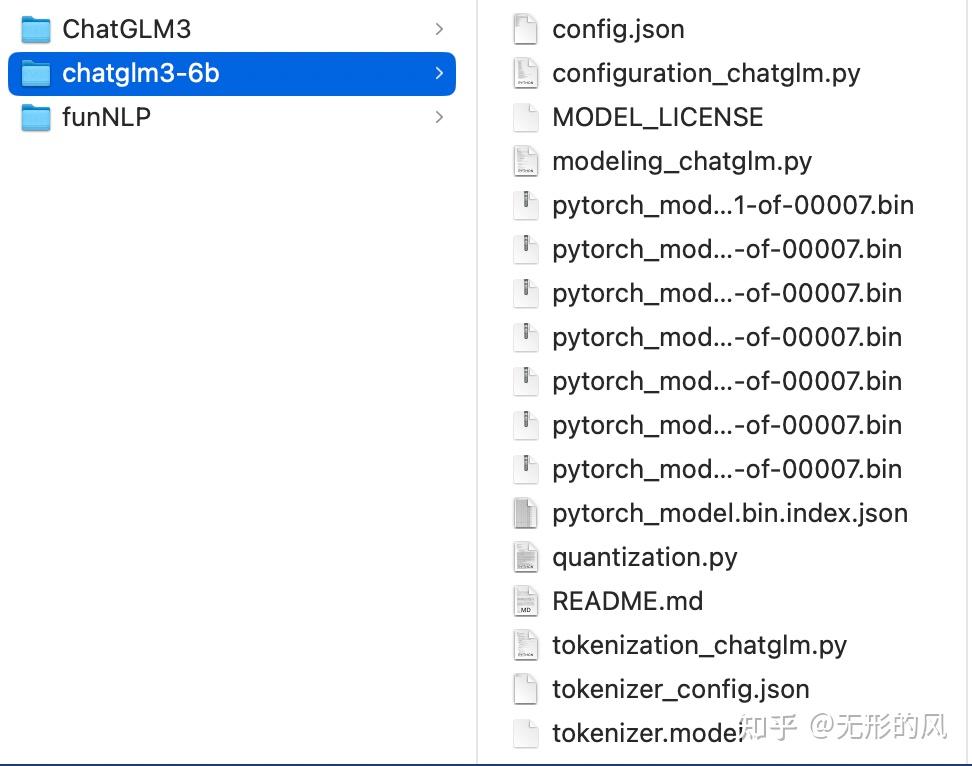Click the configuration_chatglm.py Python file icon
This screenshot has height=766, width=972.
525,74
